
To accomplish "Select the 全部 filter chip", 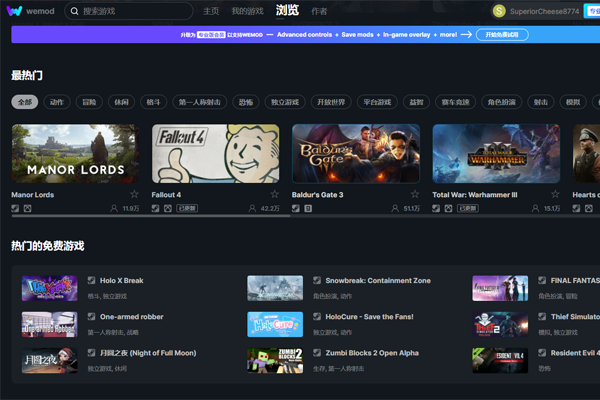I will (25, 102).
